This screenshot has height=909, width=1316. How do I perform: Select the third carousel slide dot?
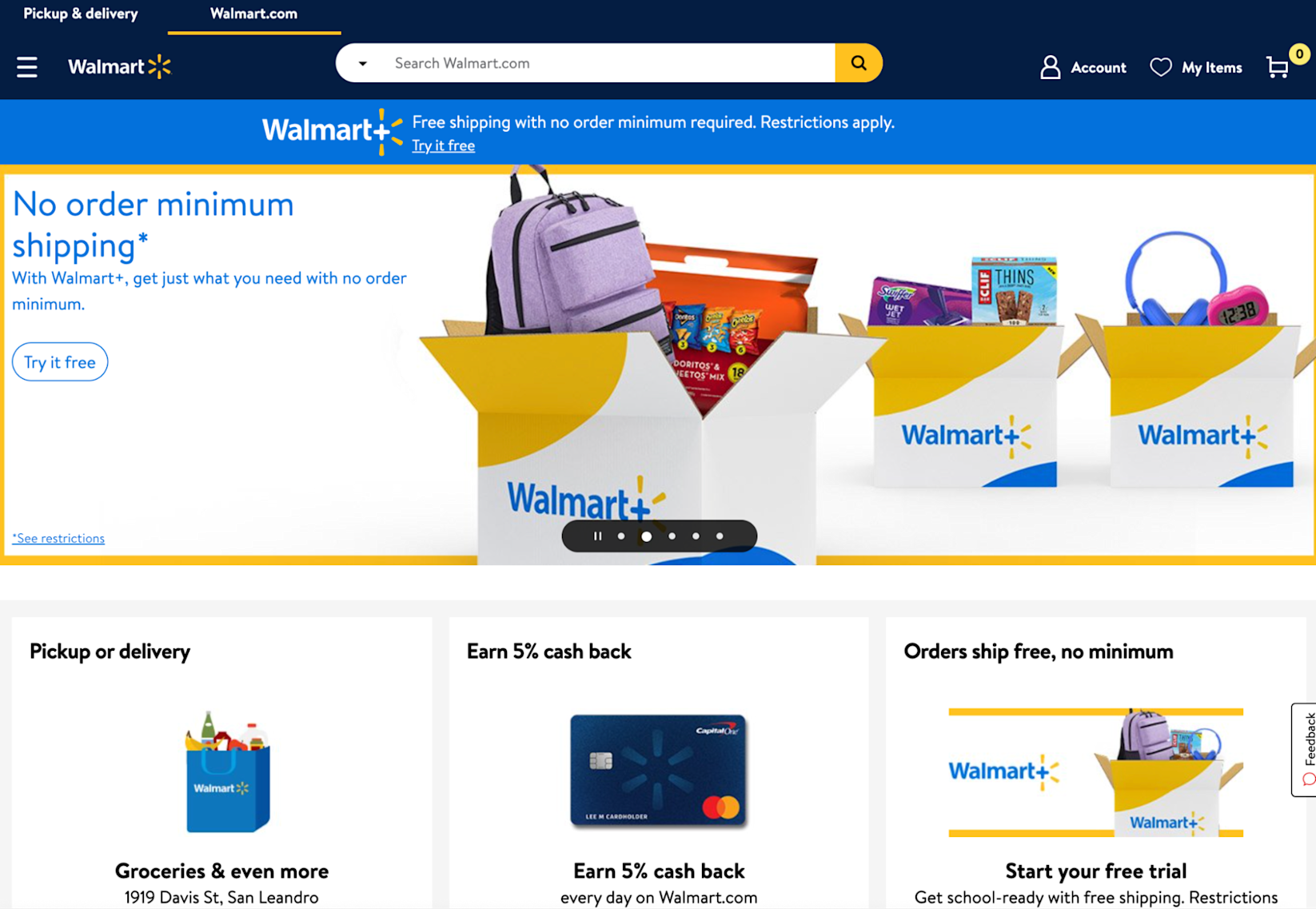(x=672, y=536)
